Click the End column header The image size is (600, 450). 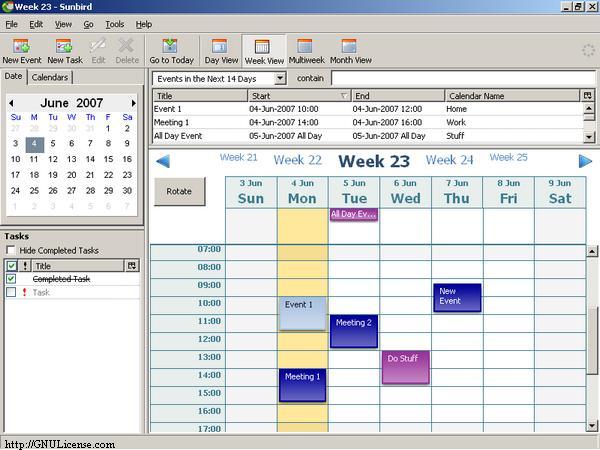pos(398,96)
